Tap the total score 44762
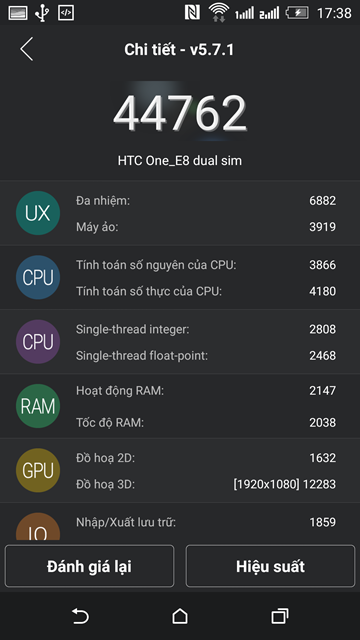360x640 pixels. pos(180,113)
